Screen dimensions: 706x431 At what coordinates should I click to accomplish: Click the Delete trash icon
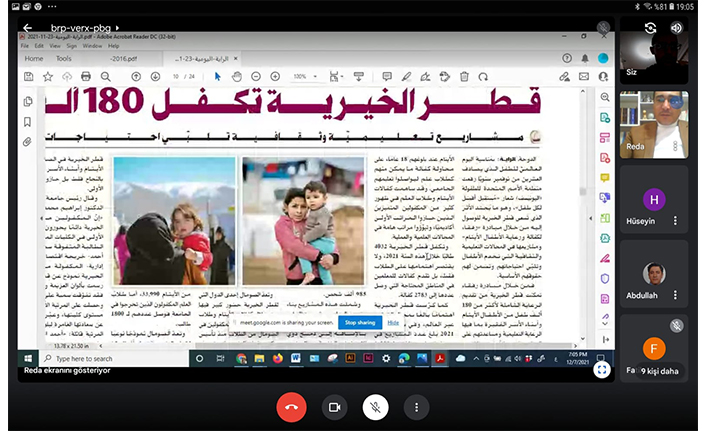coord(464,77)
